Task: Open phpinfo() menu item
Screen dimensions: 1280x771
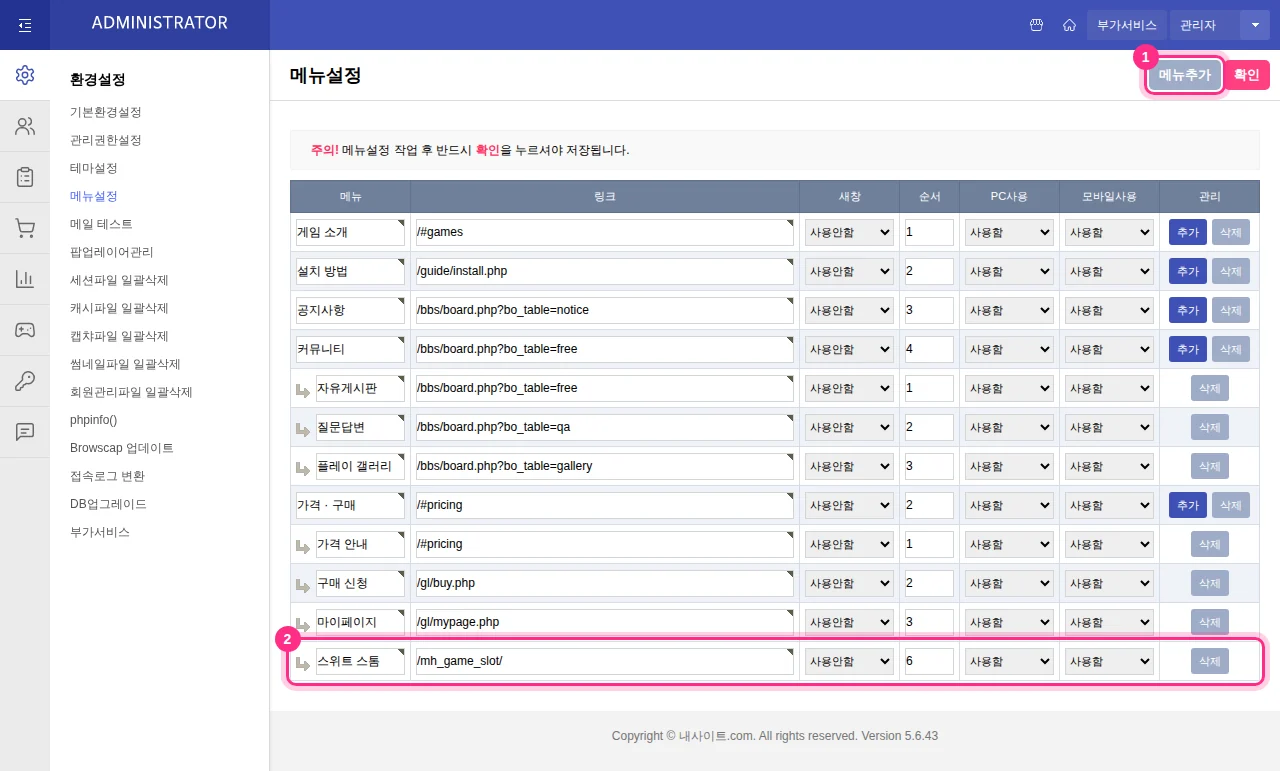Action: tap(94, 420)
